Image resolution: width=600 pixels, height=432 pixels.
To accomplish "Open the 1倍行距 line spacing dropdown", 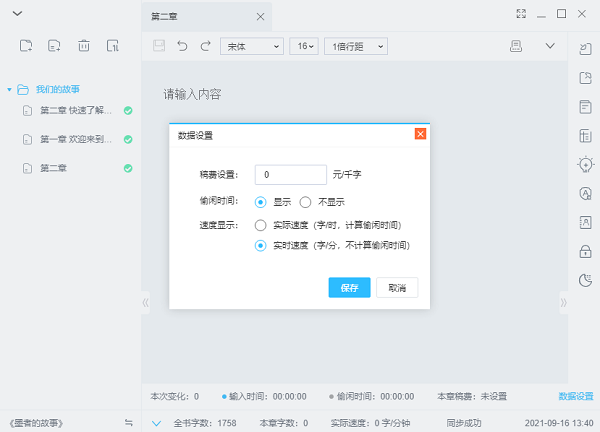I will pos(355,46).
